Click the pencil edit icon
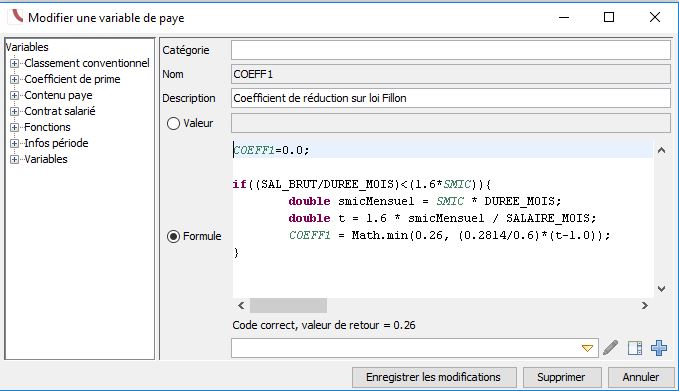 click(611, 348)
